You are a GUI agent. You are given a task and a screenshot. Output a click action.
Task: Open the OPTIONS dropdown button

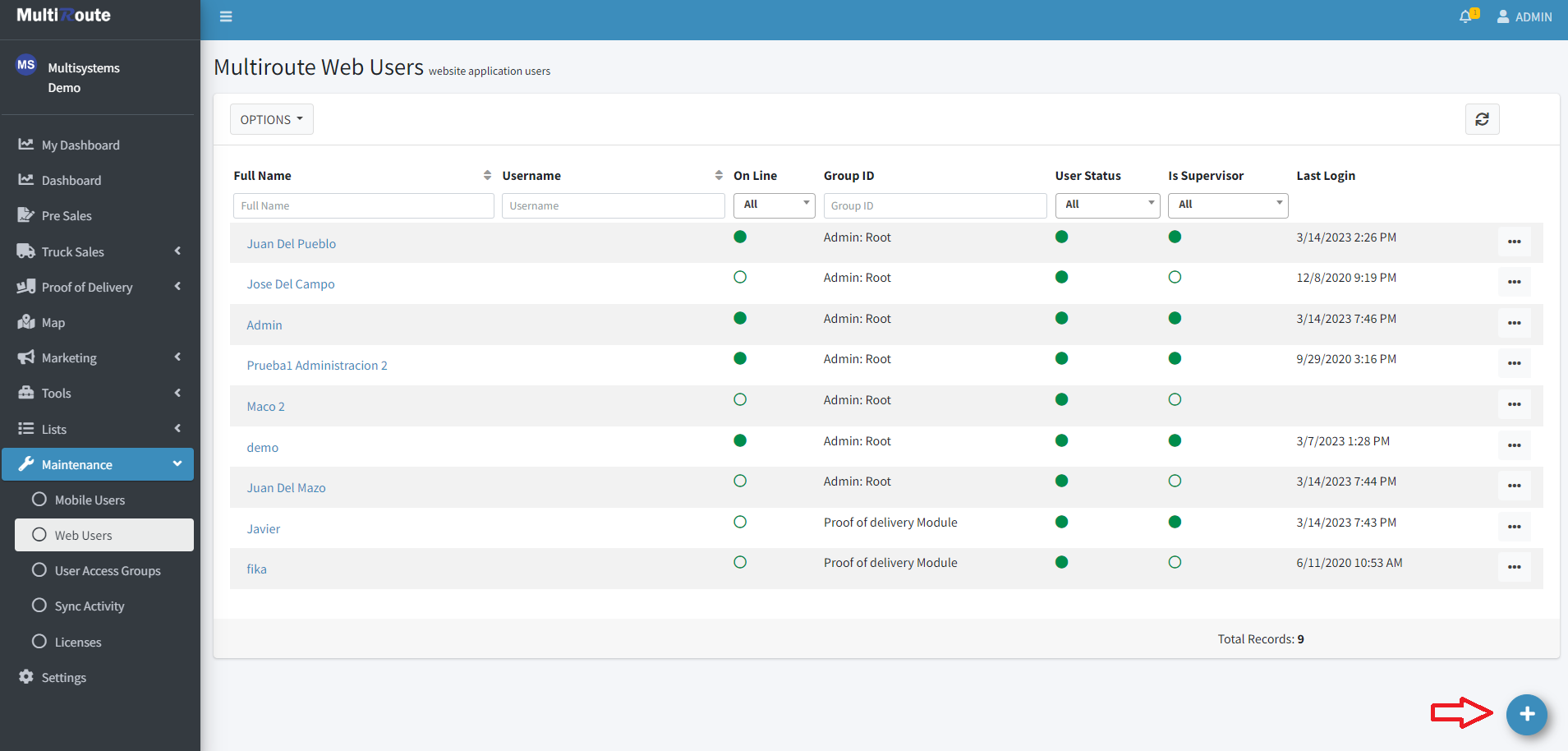tap(271, 119)
